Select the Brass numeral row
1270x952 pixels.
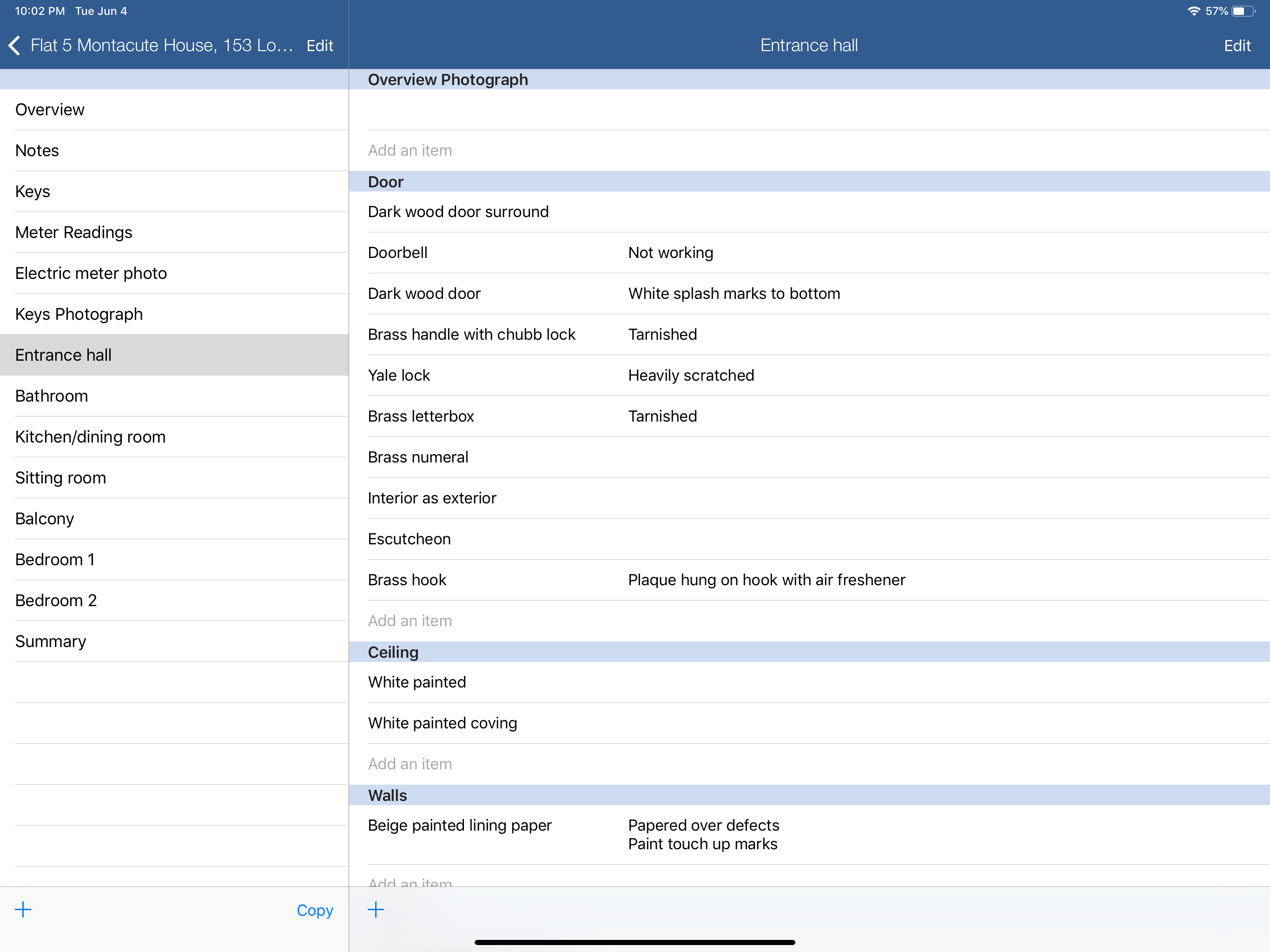[809, 457]
